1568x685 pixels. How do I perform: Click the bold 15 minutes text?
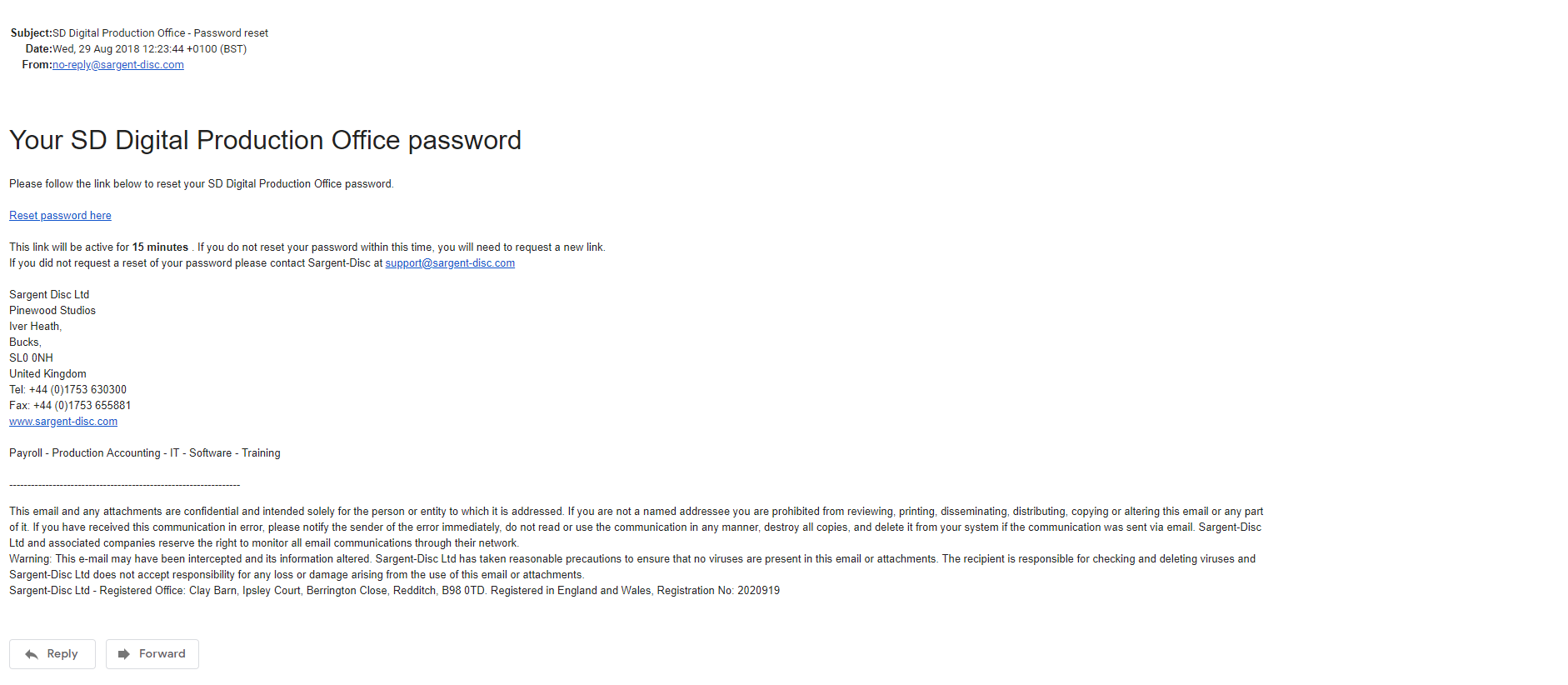(x=160, y=247)
